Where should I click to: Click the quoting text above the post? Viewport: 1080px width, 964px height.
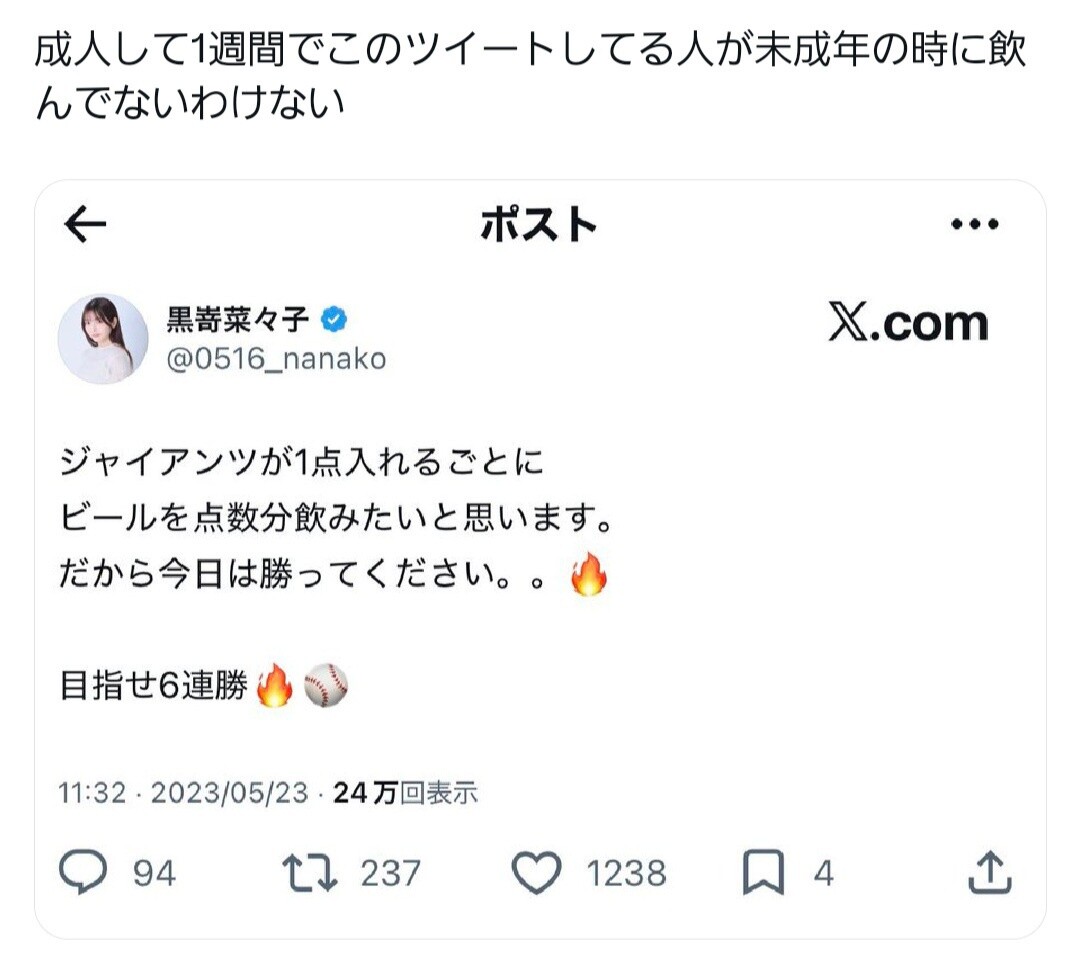click(x=530, y=76)
